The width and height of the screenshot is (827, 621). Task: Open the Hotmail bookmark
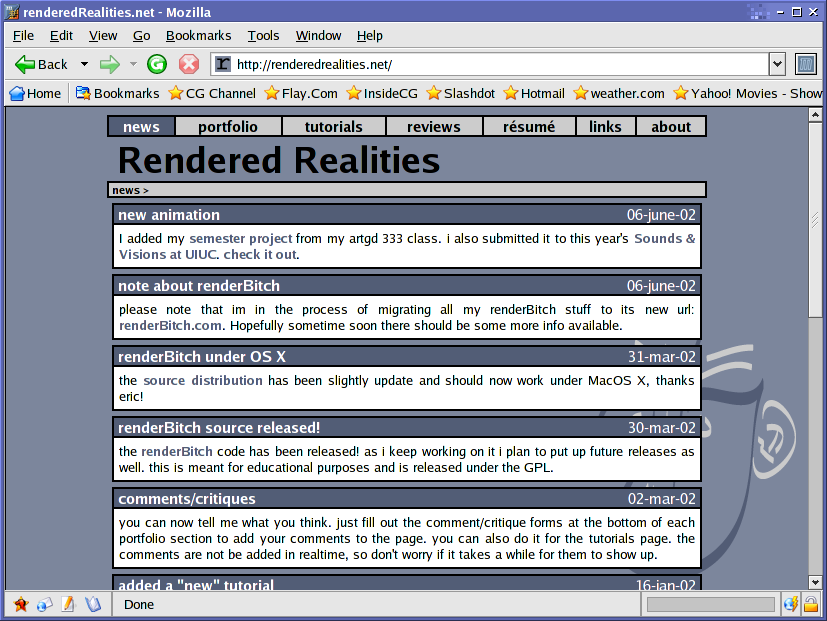coord(534,93)
